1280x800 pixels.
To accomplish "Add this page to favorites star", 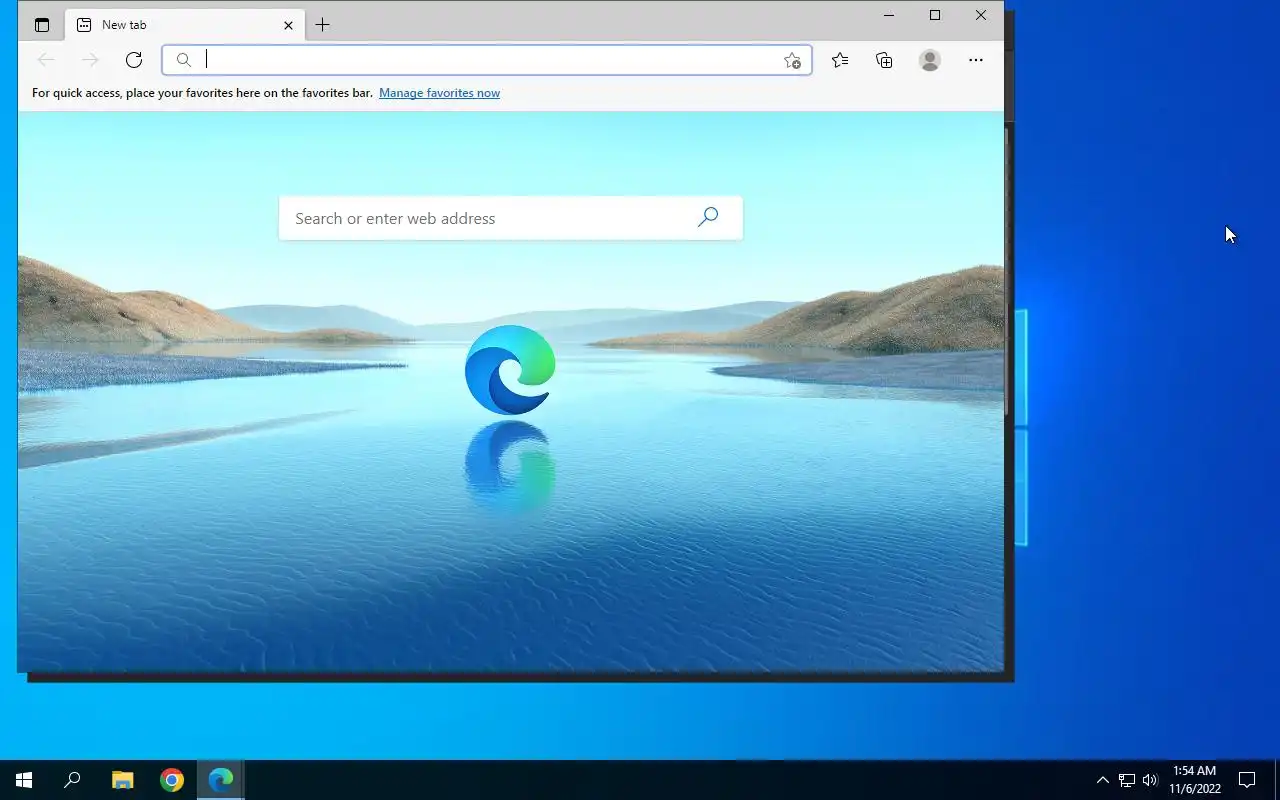I will [792, 60].
